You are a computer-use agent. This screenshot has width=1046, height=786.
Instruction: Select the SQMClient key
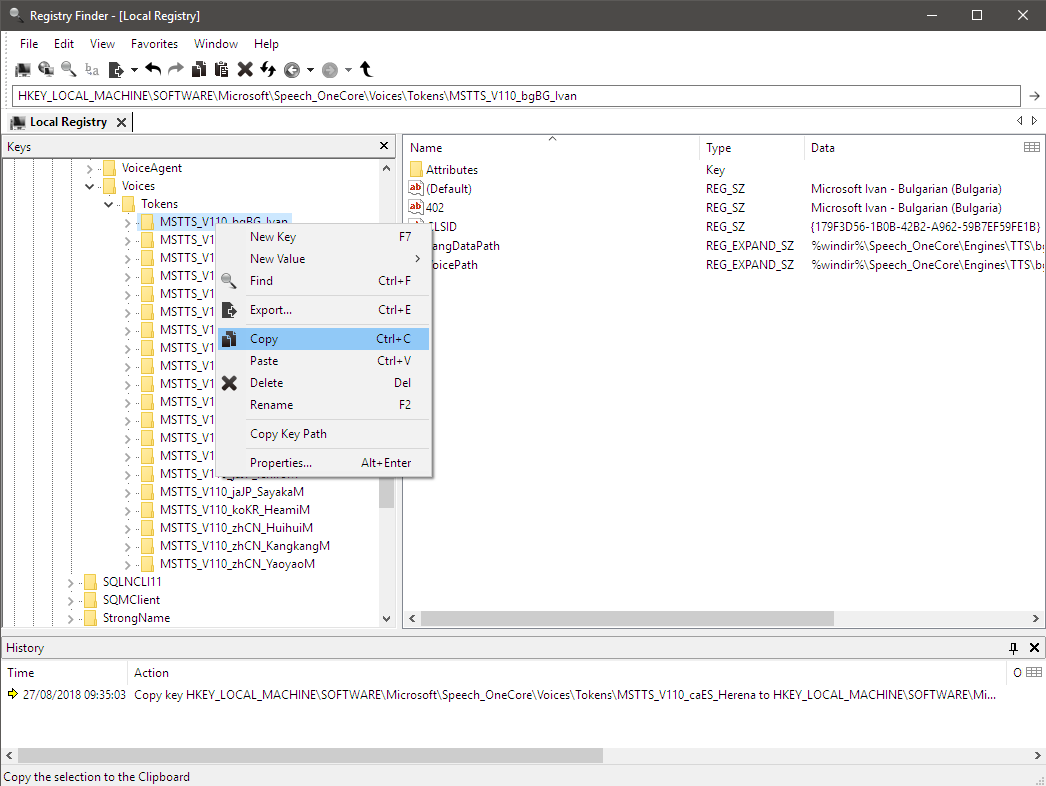(x=131, y=600)
